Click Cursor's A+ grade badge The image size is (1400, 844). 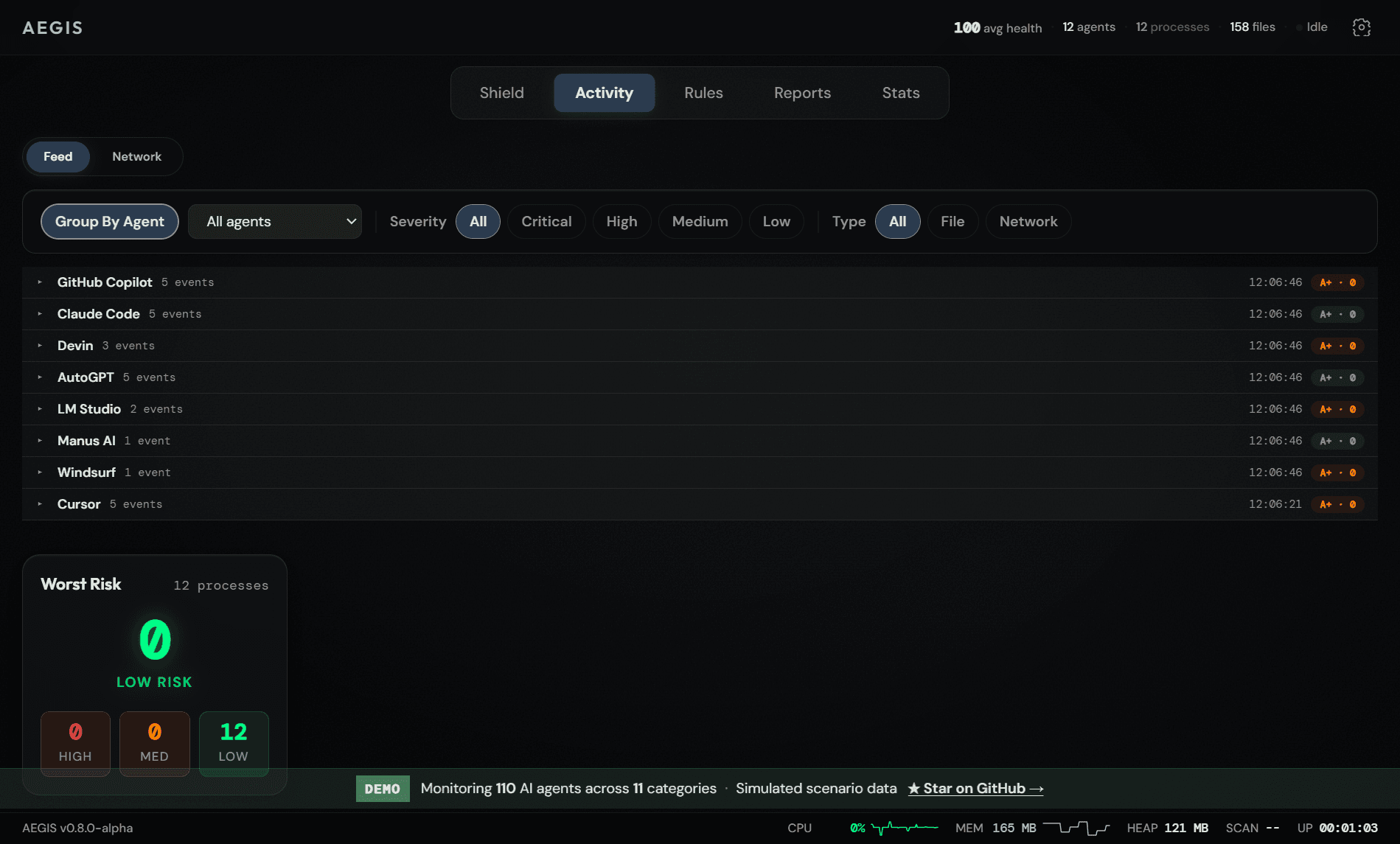click(1337, 504)
